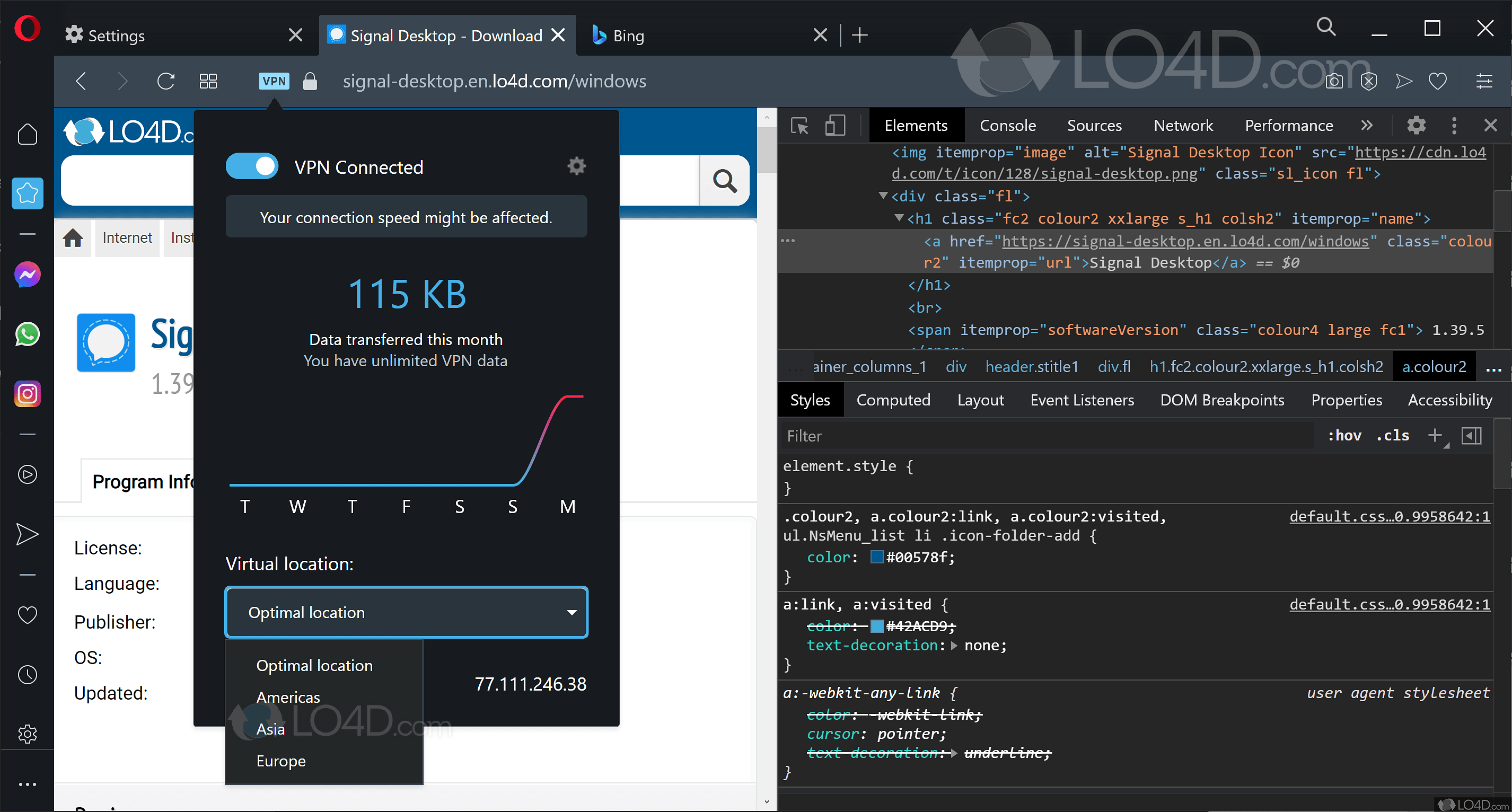Image resolution: width=1512 pixels, height=812 pixels.
Task: Open Messenger from Opera sidebar
Action: [x=27, y=275]
